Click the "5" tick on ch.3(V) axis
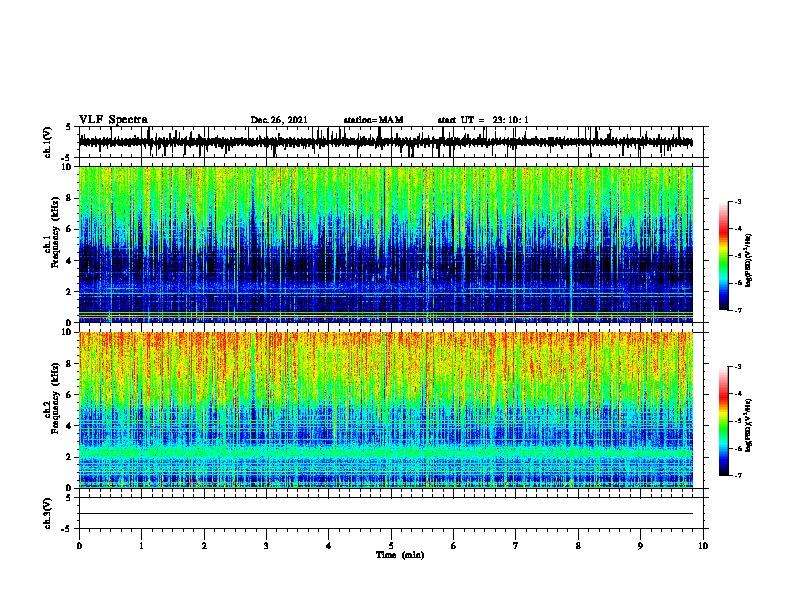The image size is (792, 612). point(69,498)
